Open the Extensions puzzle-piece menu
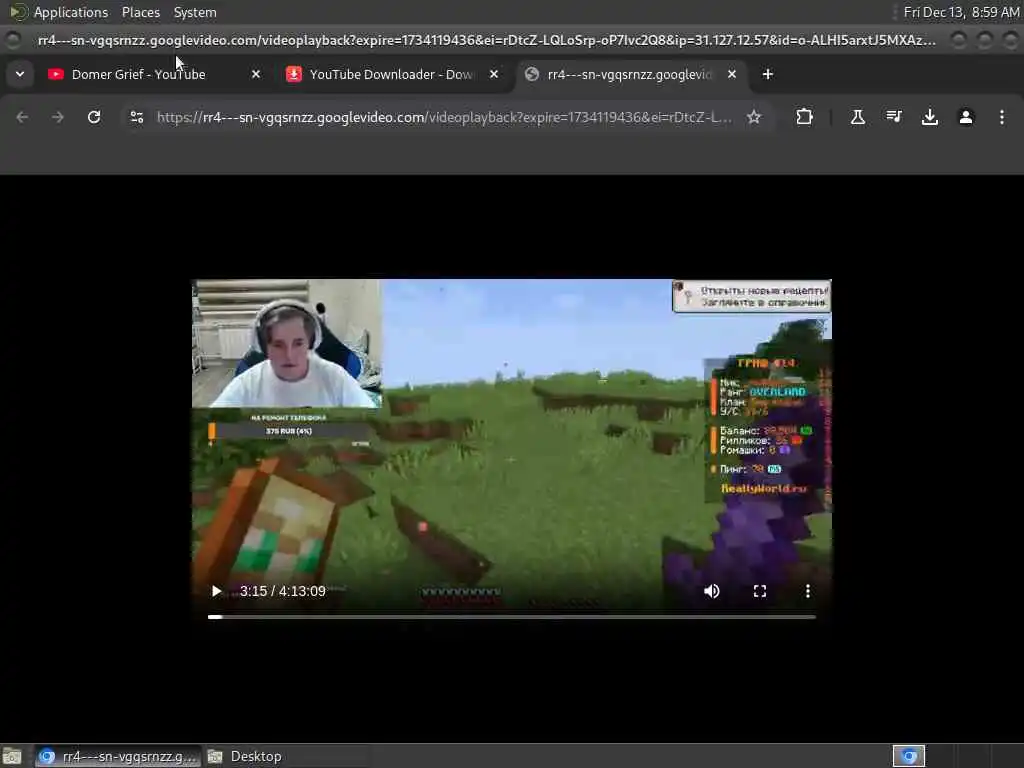Image resolution: width=1024 pixels, height=768 pixels. point(805,118)
